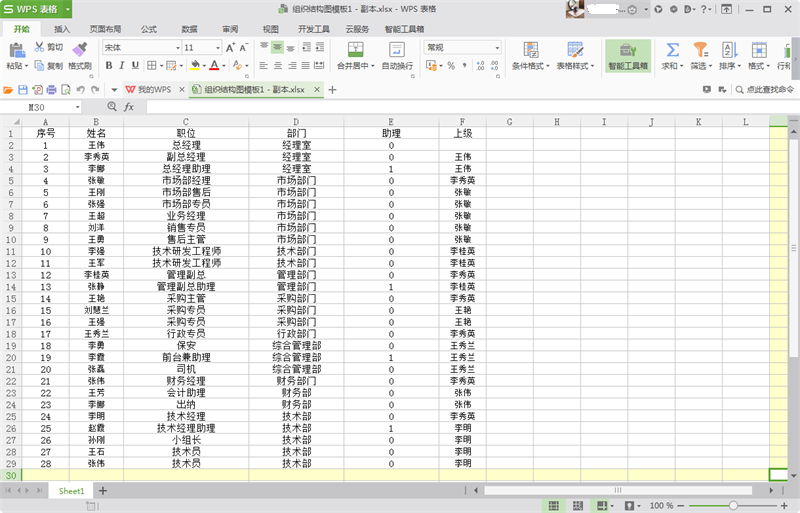This screenshot has height=513, width=800.
Task: Toggle reading mode view in status bar
Action: [602, 505]
